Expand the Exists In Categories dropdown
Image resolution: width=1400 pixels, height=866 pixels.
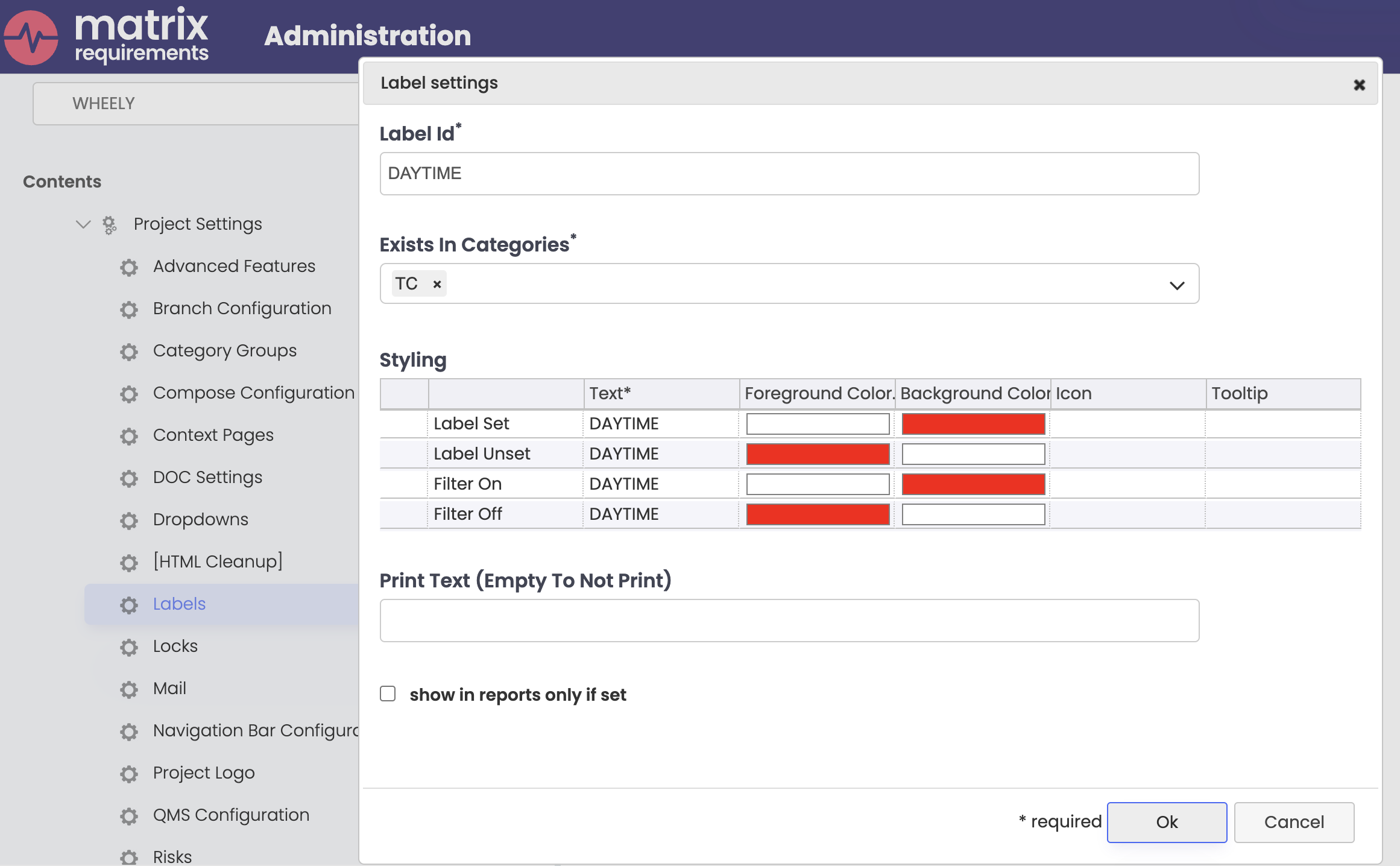(x=1177, y=285)
